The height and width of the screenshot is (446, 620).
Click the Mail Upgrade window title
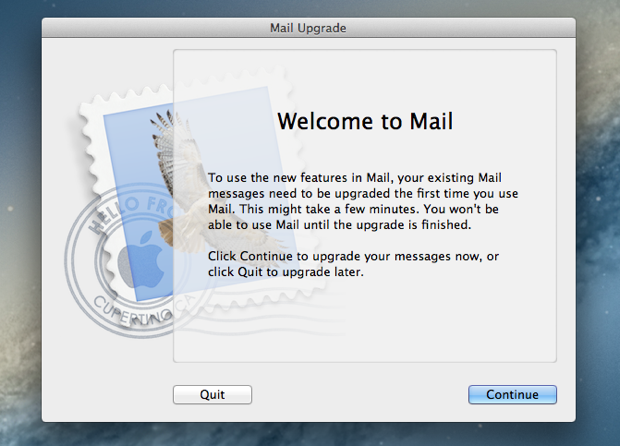click(x=308, y=28)
